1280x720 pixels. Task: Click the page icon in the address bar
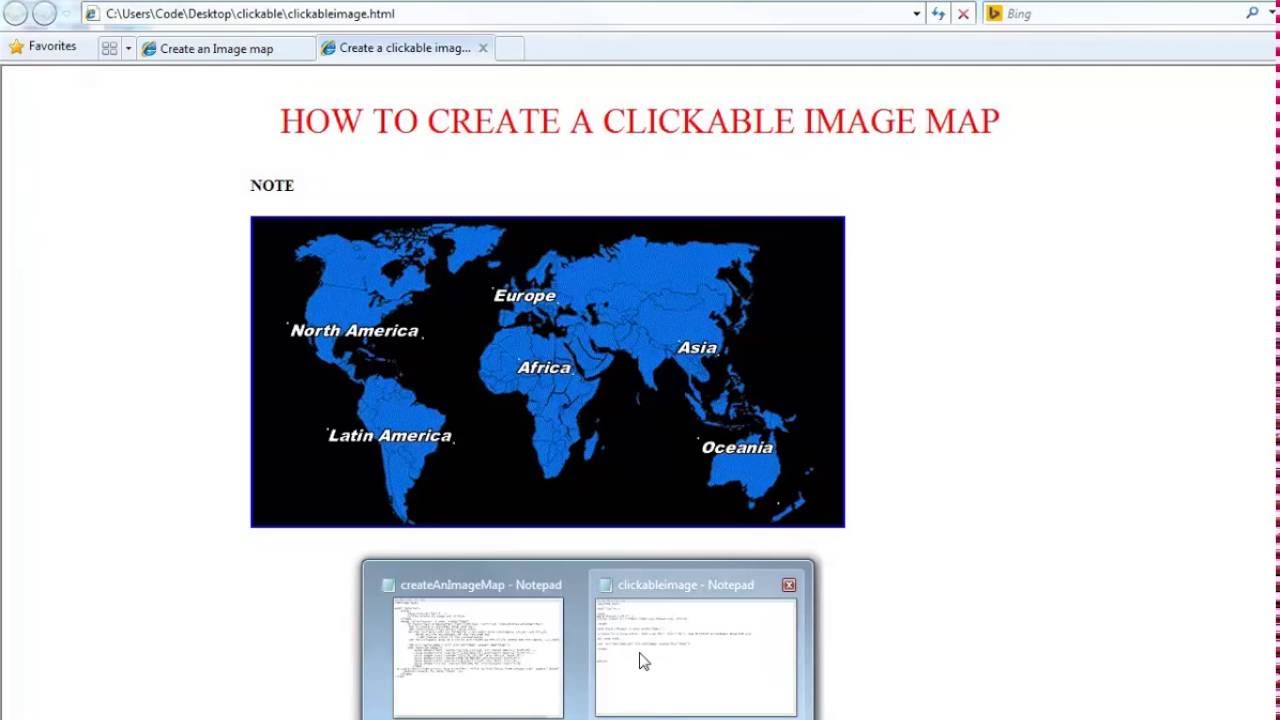tap(93, 14)
